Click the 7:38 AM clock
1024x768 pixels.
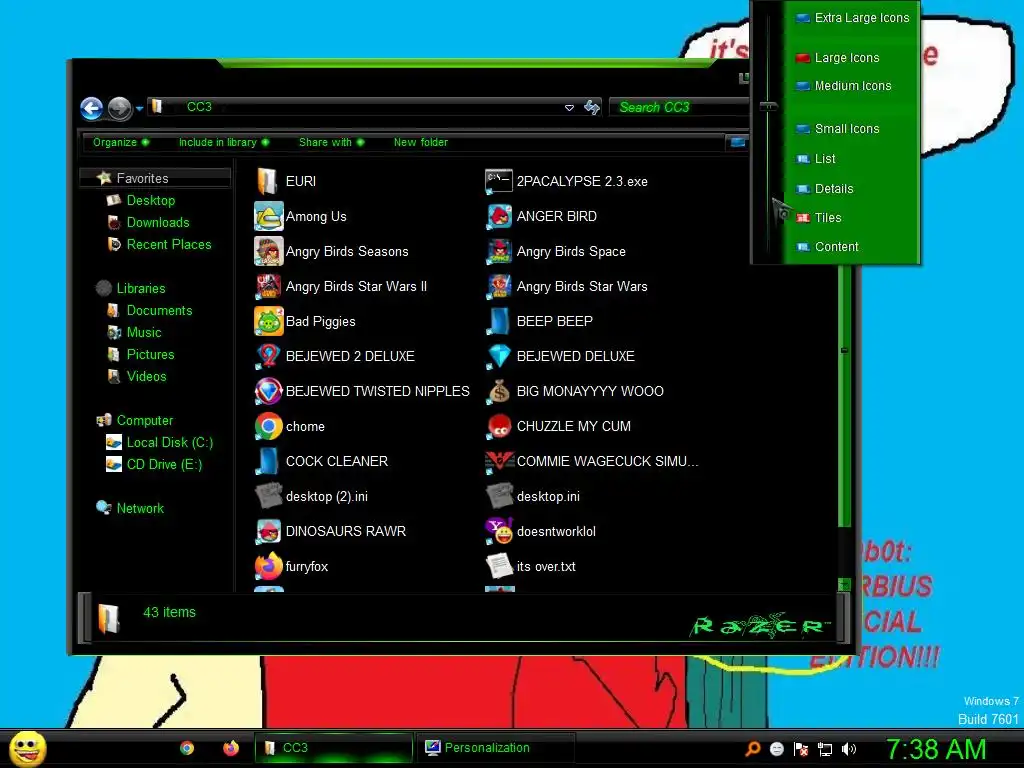(935, 750)
